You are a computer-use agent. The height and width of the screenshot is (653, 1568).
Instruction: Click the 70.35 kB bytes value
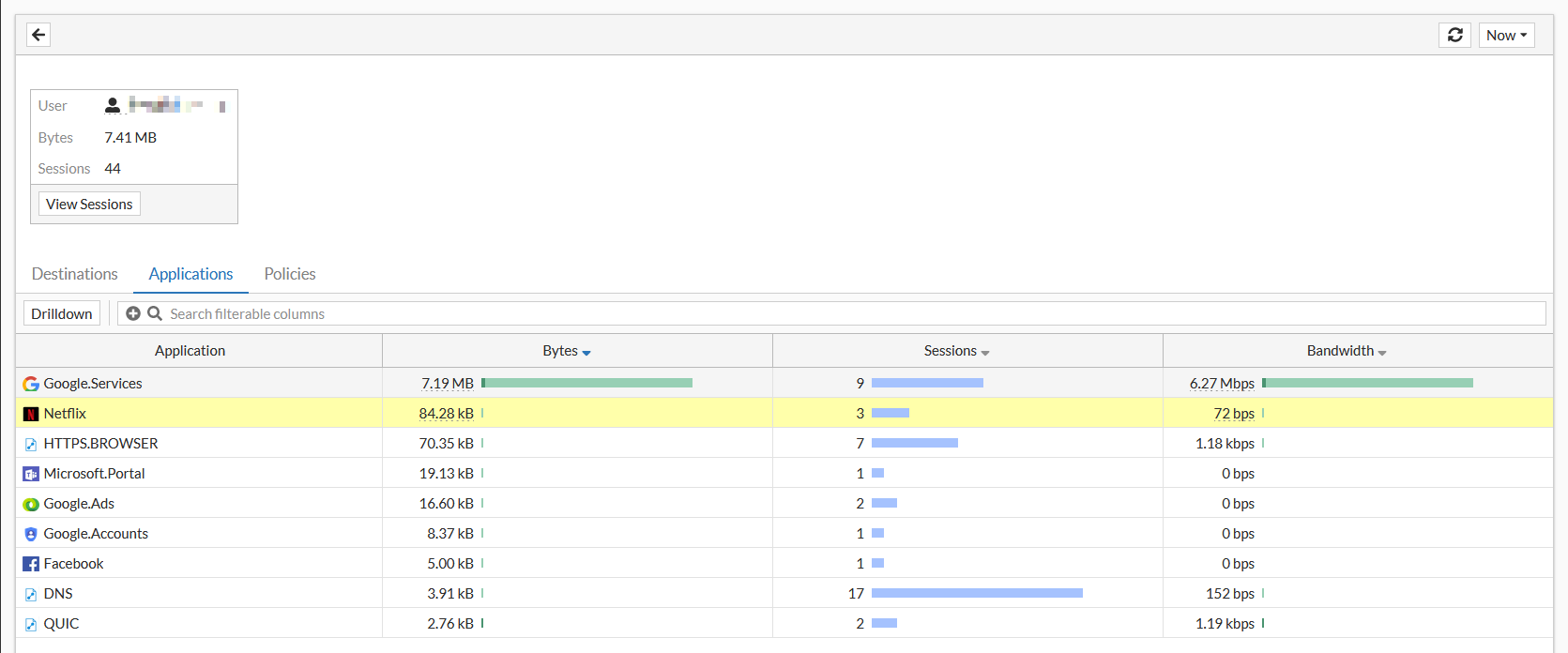(446, 443)
